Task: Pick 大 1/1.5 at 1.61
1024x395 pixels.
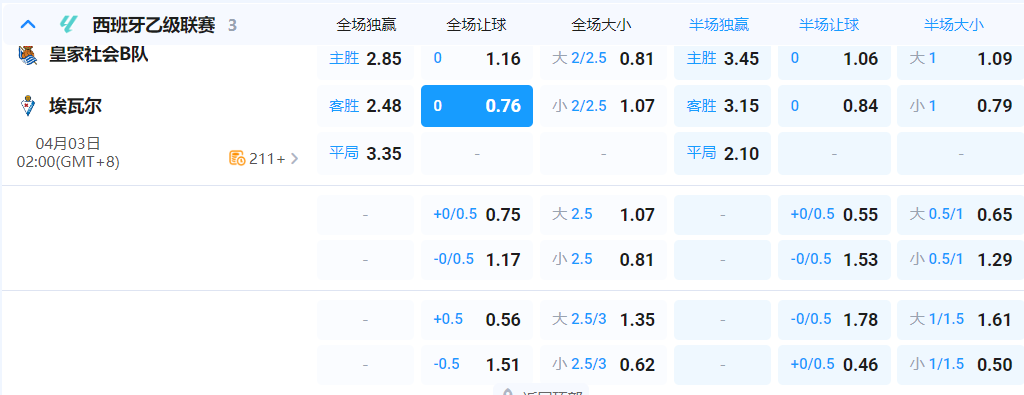Action: [961, 320]
